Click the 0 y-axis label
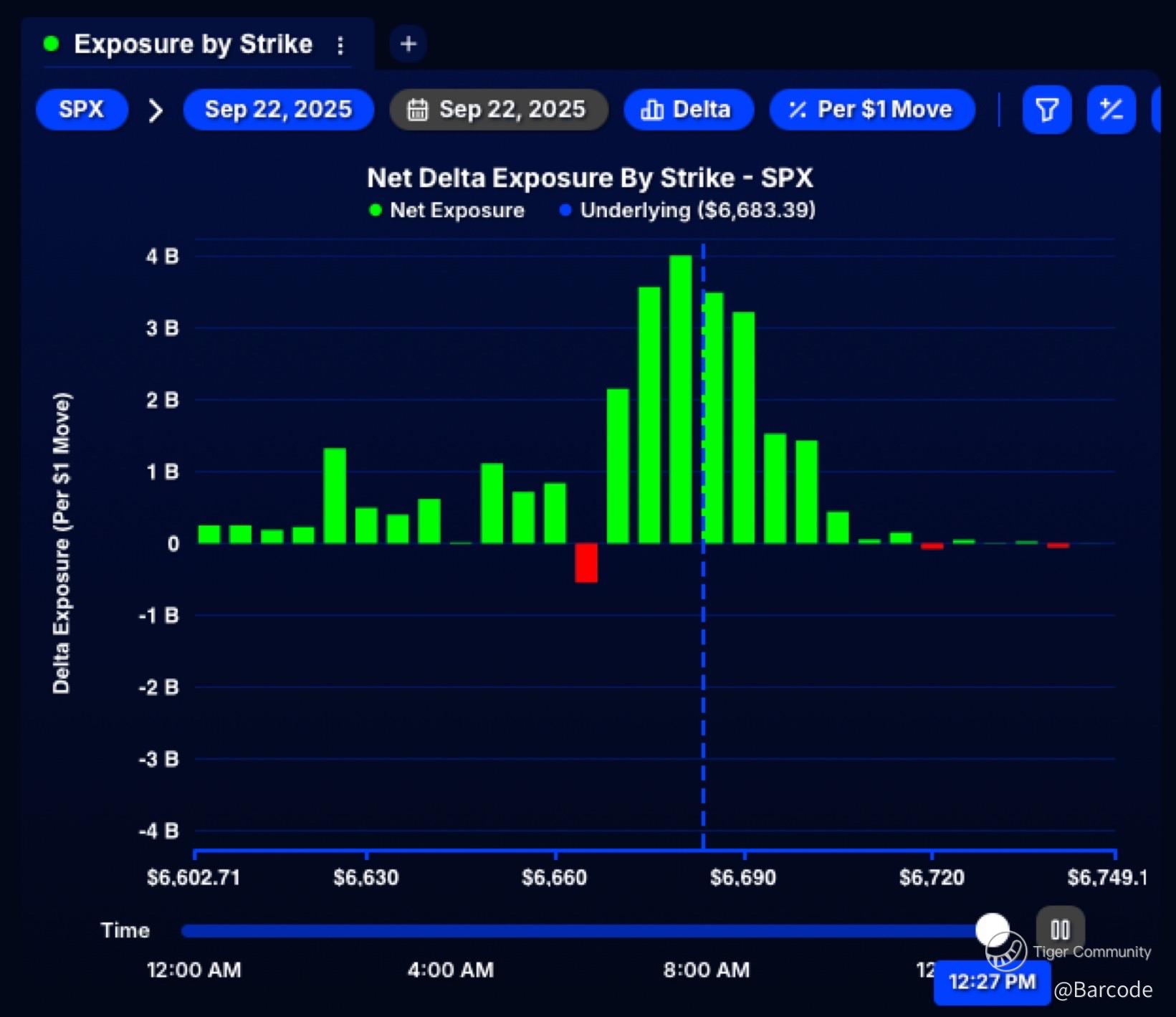1176x1017 pixels. [173, 544]
